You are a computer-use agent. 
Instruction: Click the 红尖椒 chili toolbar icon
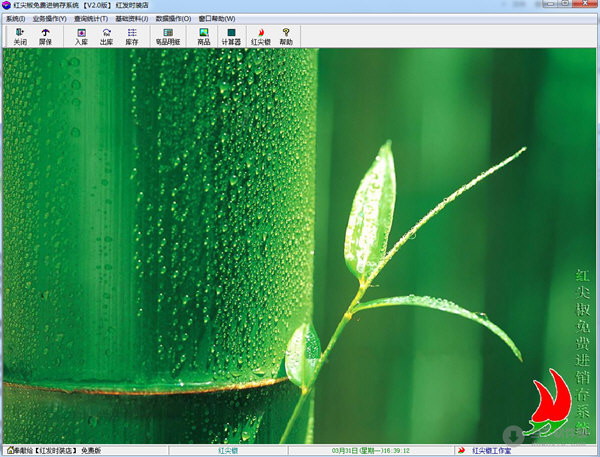[x=261, y=37]
